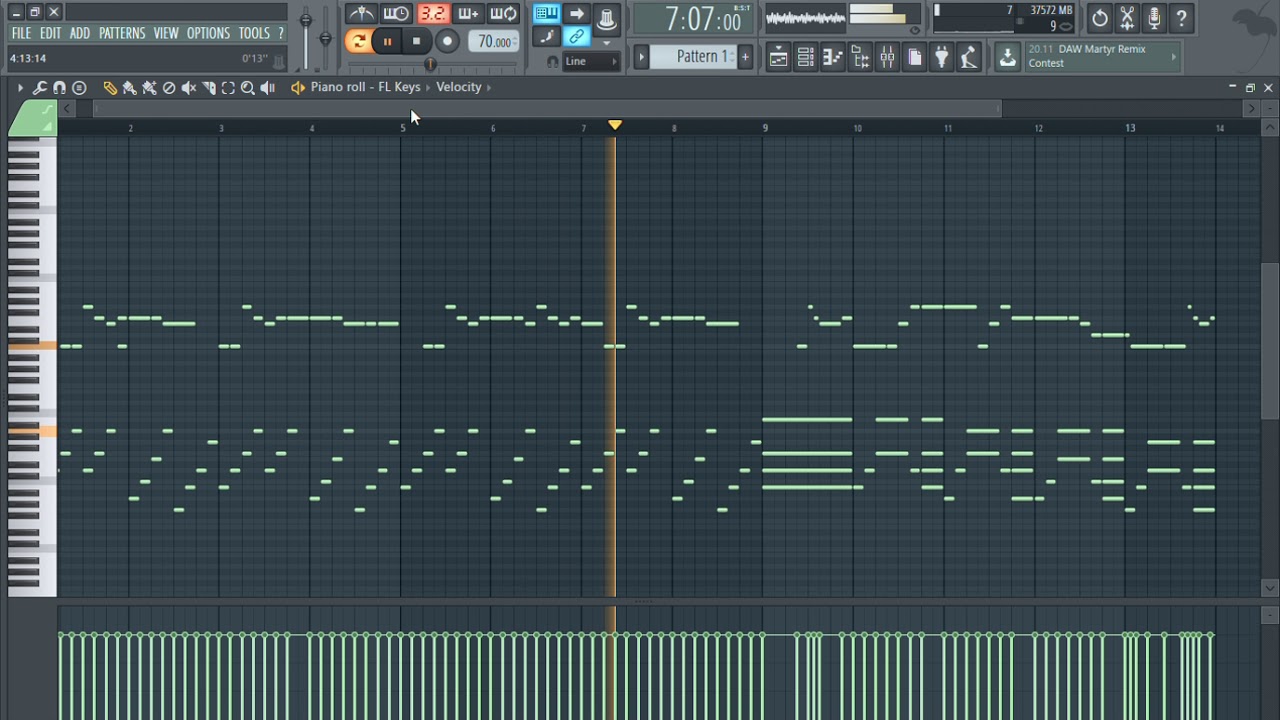Click the speaker icon before Piano roll title
The image size is (1280, 720).
pyautogui.click(x=297, y=88)
